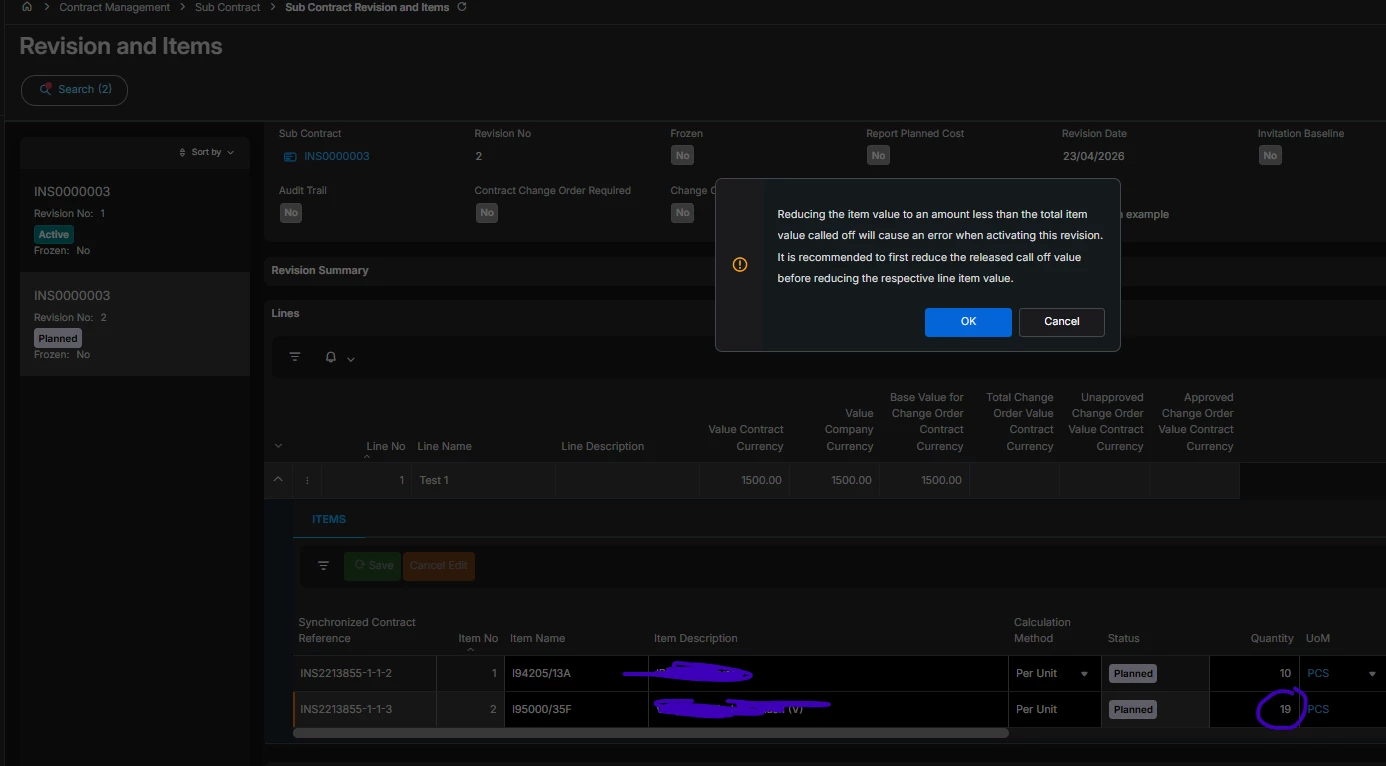
Task: Toggle the Audit Trail No badge
Action: pos(291,213)
